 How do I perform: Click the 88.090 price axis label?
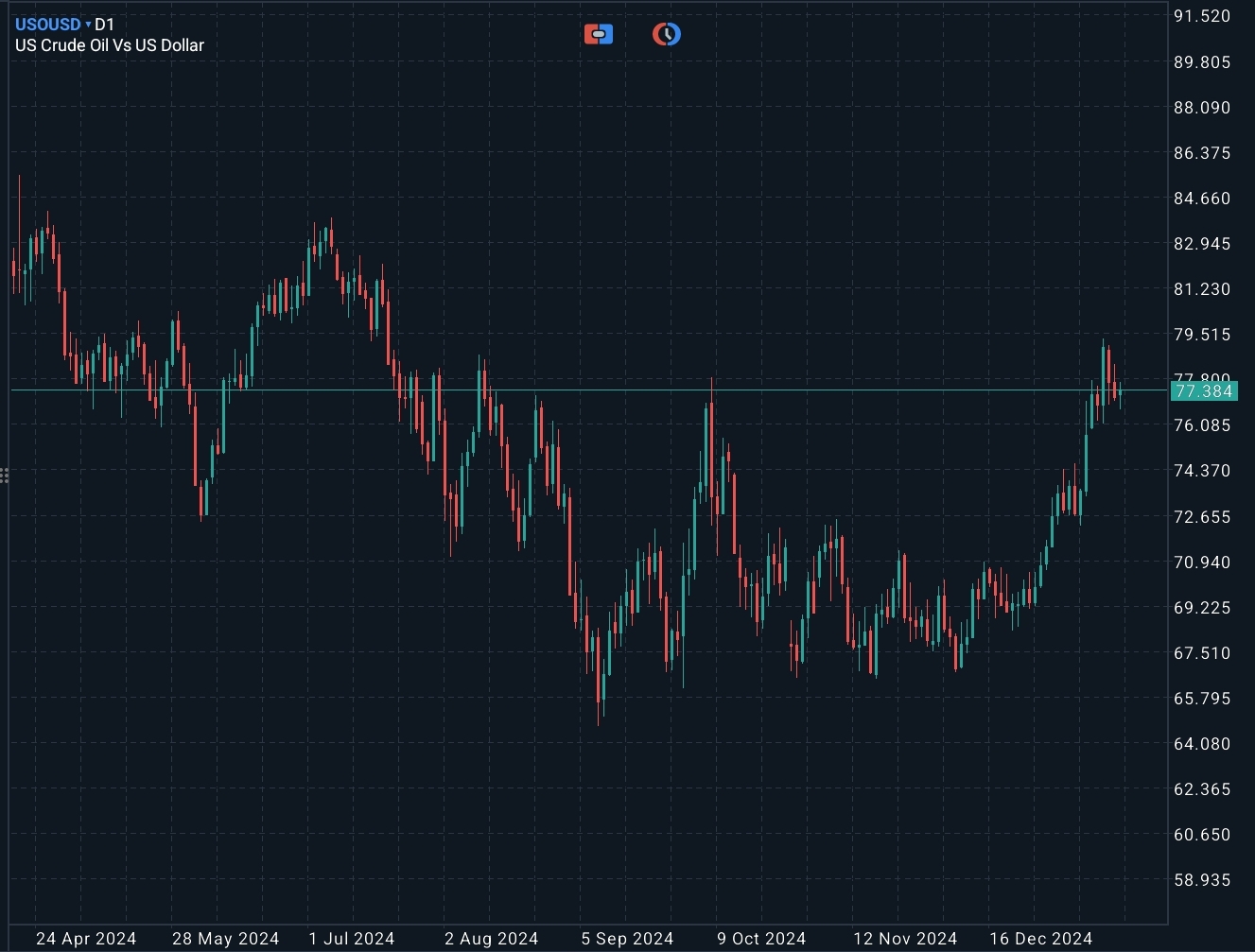pos(1202,108)
